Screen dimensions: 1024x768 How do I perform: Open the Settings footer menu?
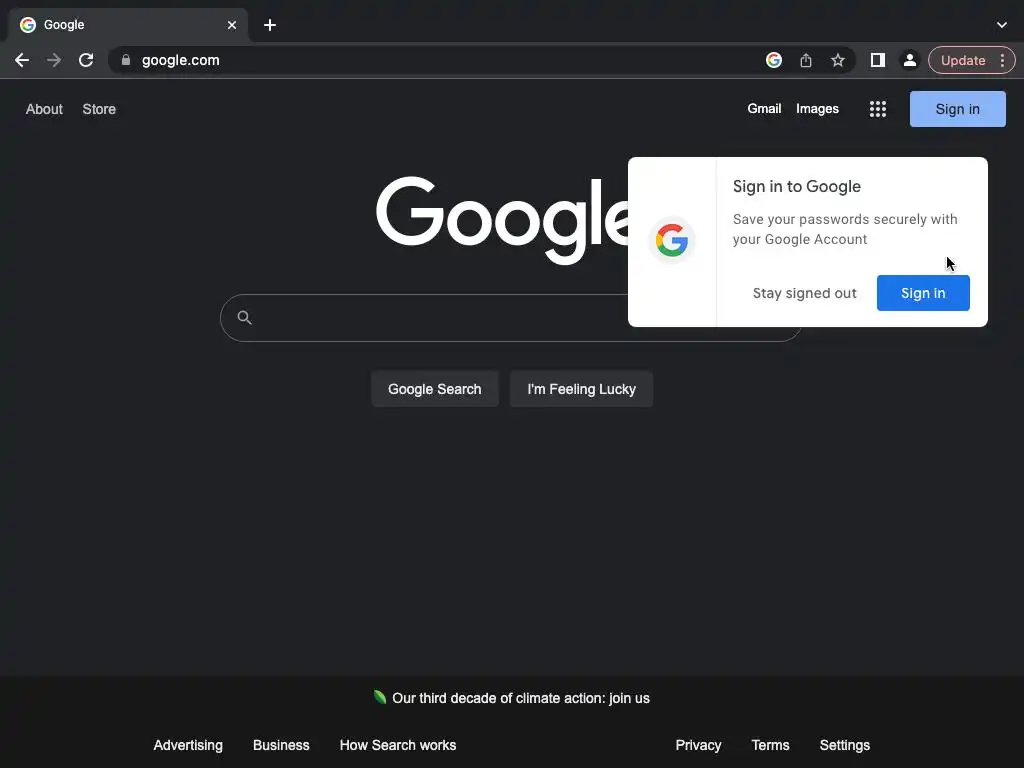[x=844, y=745]
